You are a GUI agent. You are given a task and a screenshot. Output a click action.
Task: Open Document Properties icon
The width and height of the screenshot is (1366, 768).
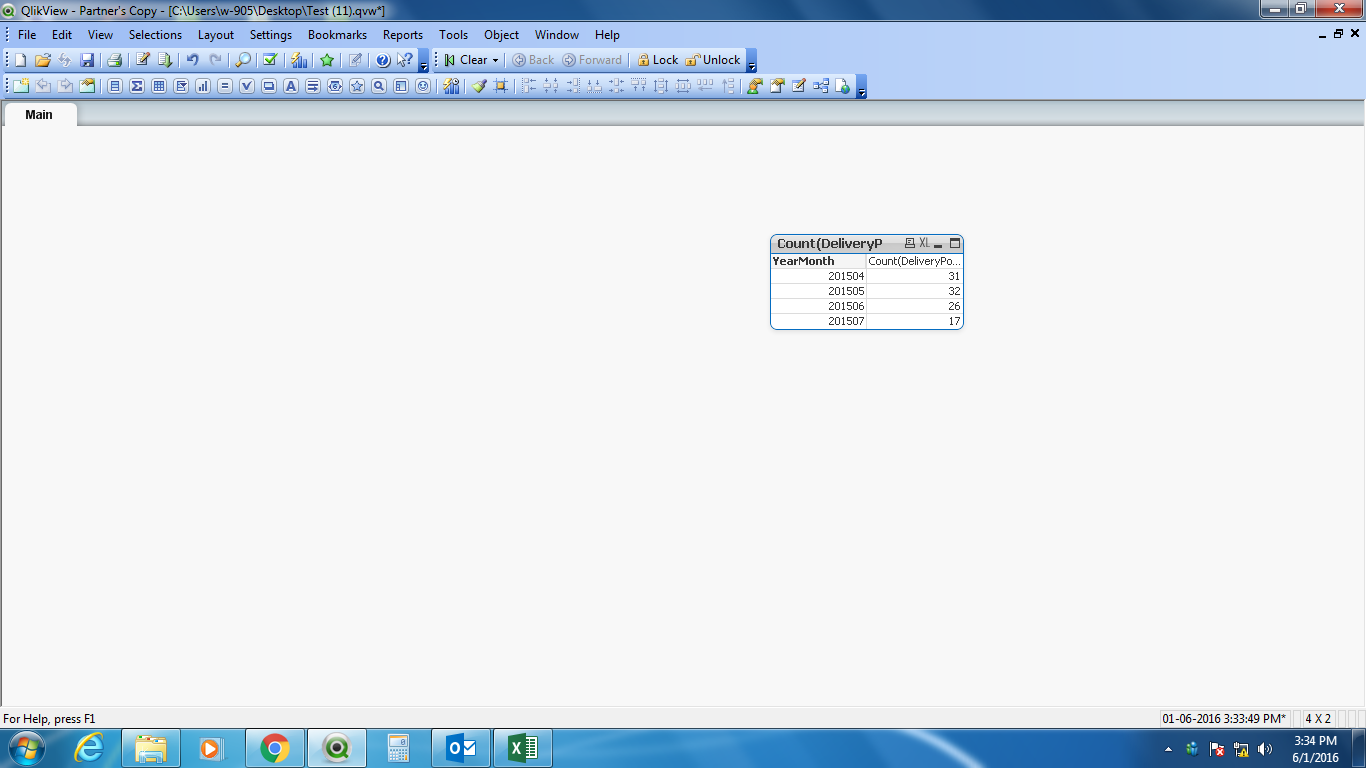tap(777, 86)
